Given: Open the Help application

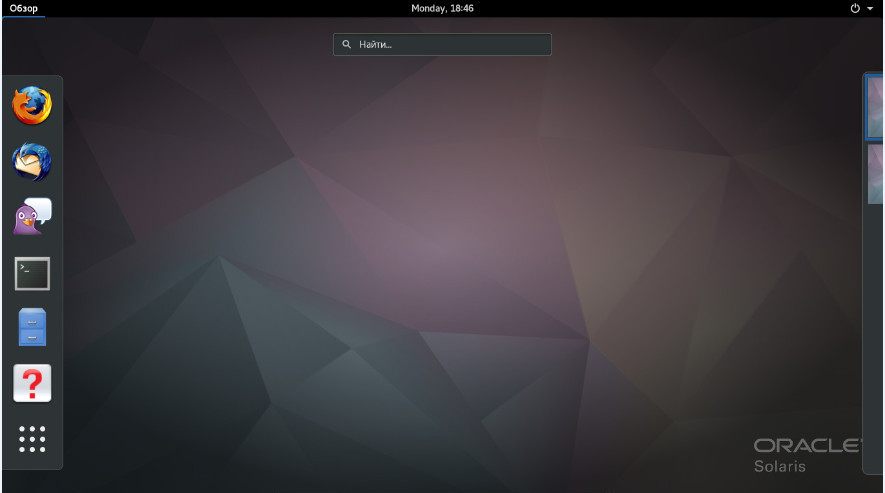Looking at the screenshot, I should [x=32, y=383].
